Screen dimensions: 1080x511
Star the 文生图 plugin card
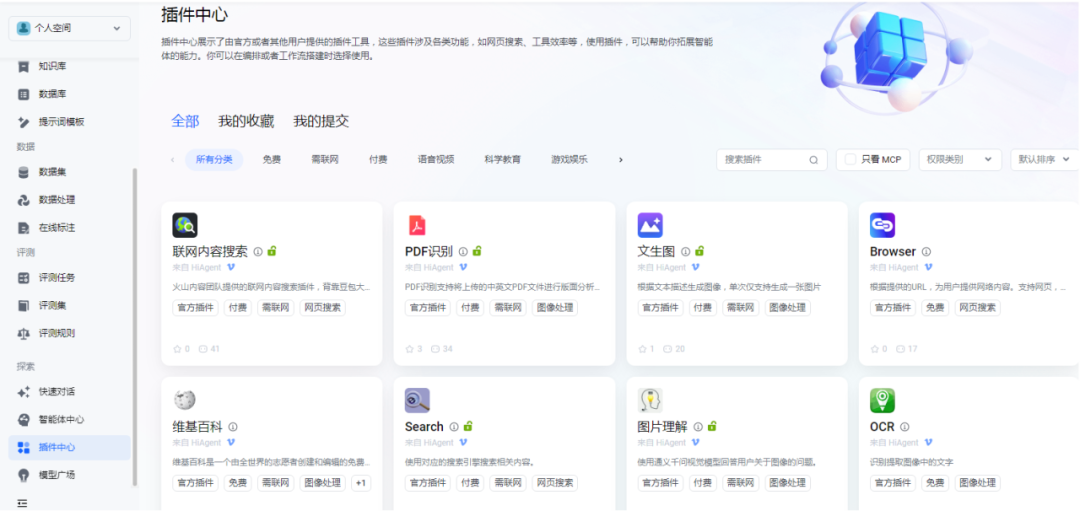pos(642,349)
